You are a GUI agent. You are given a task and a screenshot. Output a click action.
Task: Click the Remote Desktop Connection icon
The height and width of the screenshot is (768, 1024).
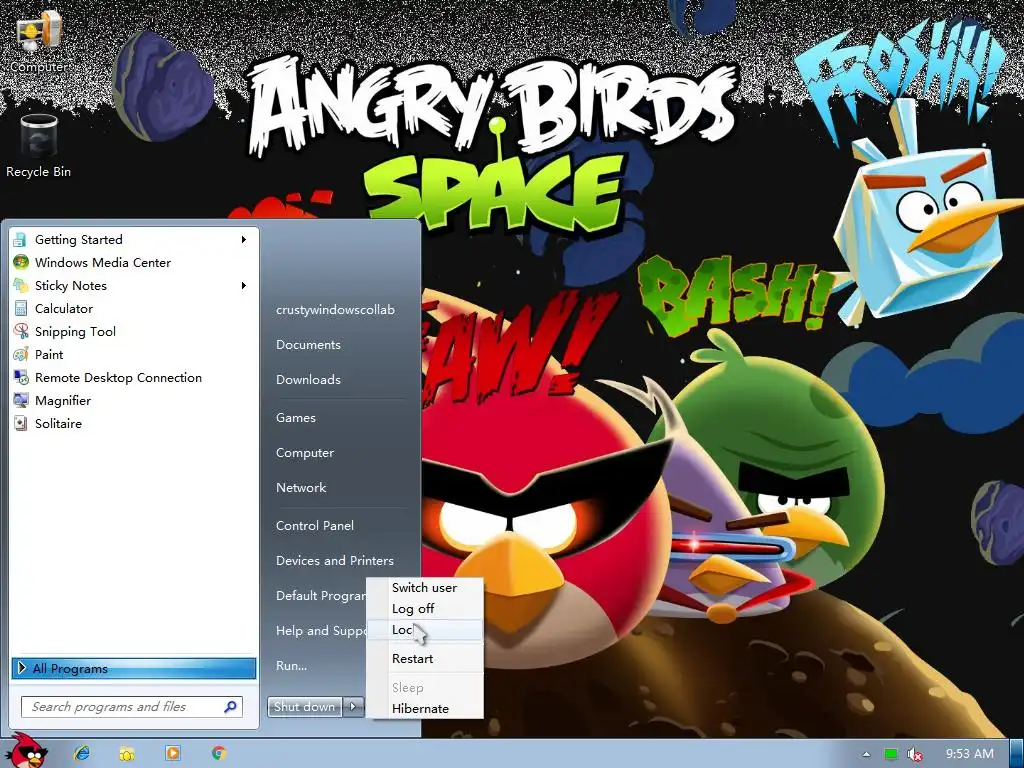(x=21, y=377)
